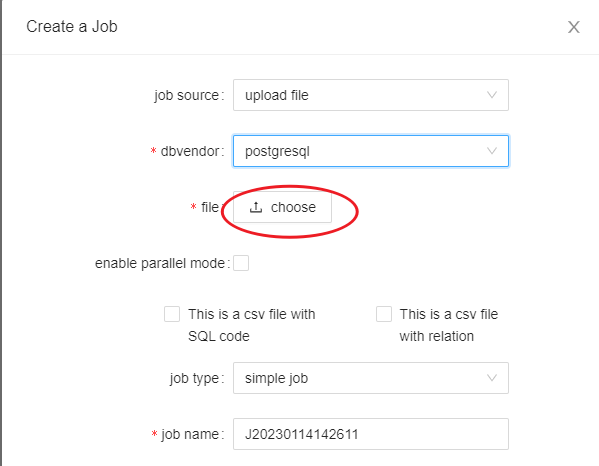Viewport: 599px width, 466px height.
Task: Click the choose file button text
Action: pos(293,207)
